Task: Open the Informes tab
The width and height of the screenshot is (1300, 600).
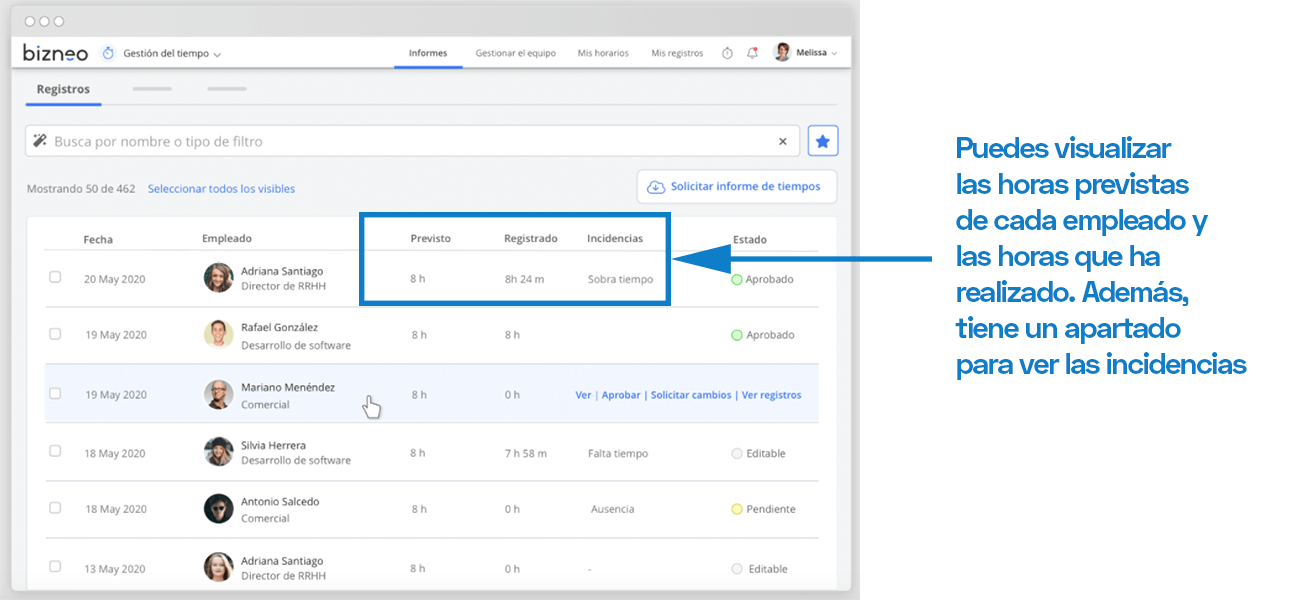Action: (x=428, y=53)
